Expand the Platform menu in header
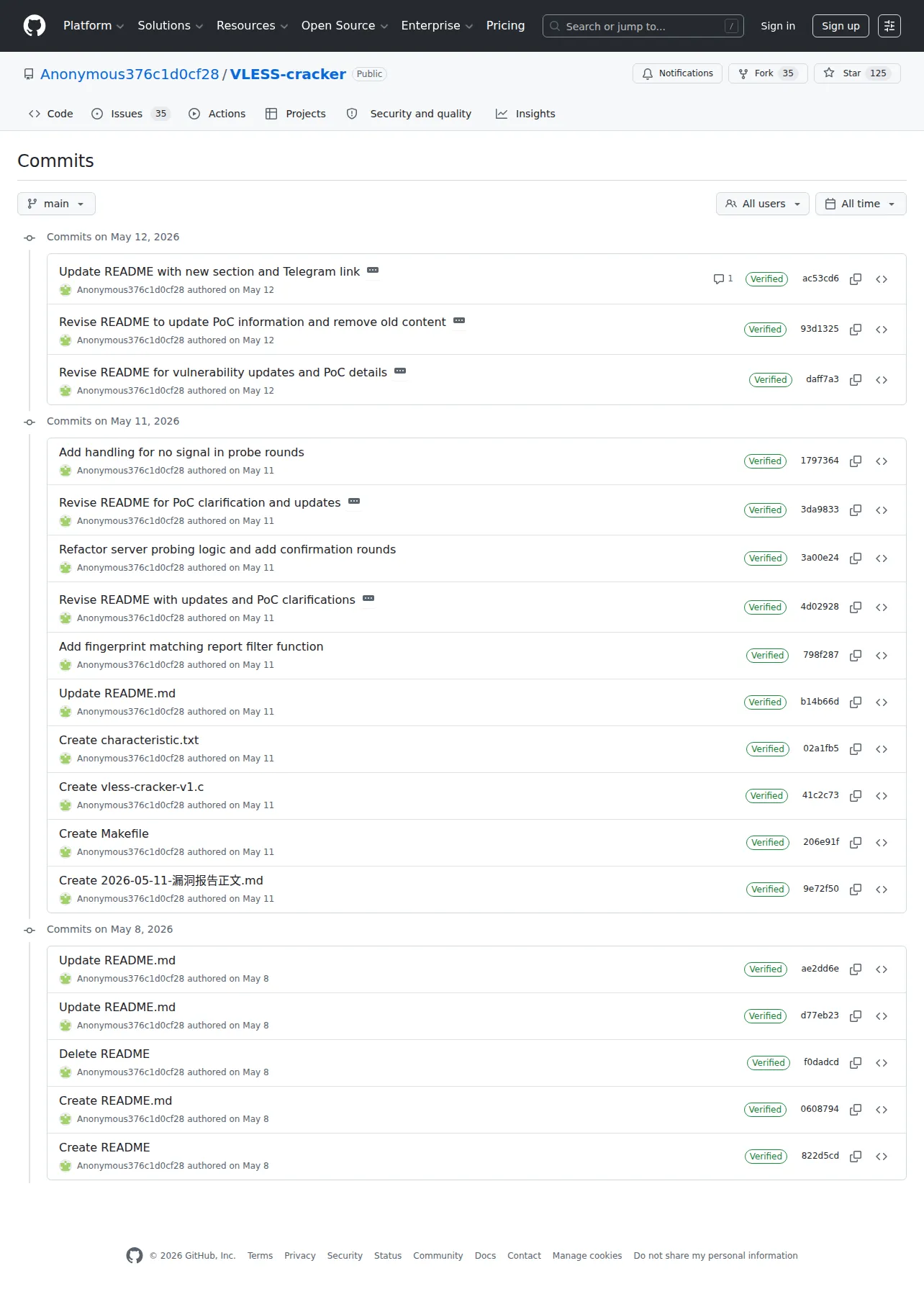The width and height of the screenshot is (924, 1294). pyautogui.click(x=94, y=26)
